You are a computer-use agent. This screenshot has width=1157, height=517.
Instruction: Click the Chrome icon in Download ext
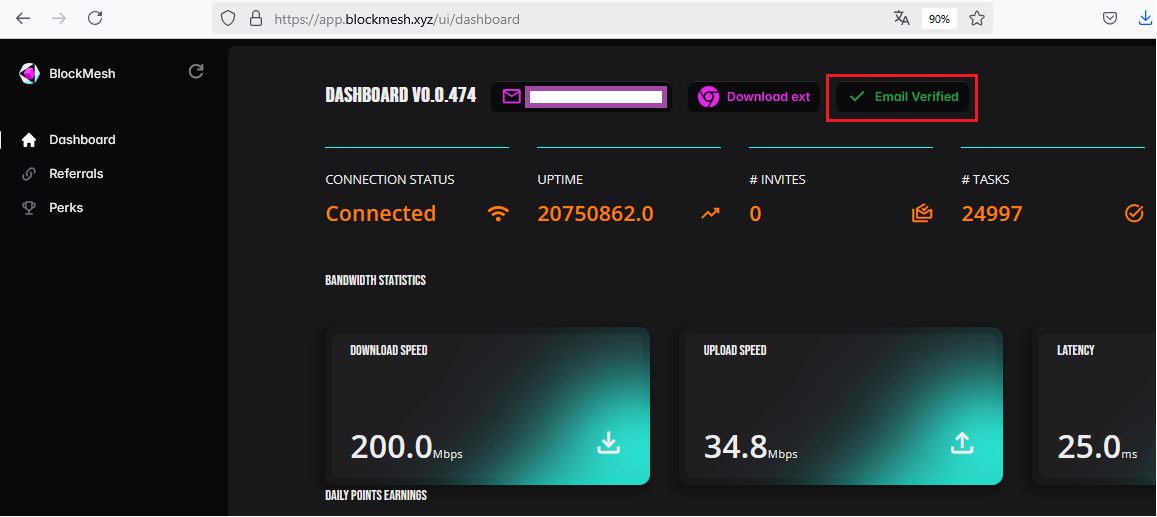click(708, 97)
